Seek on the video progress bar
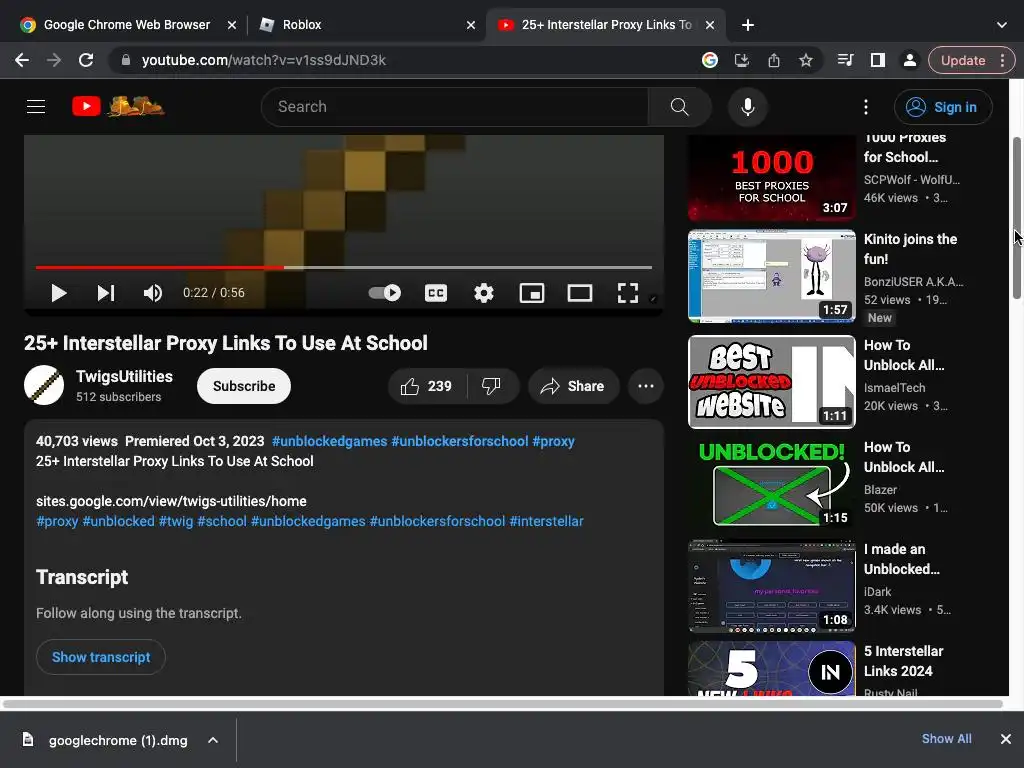 click(x=344, y=267)
